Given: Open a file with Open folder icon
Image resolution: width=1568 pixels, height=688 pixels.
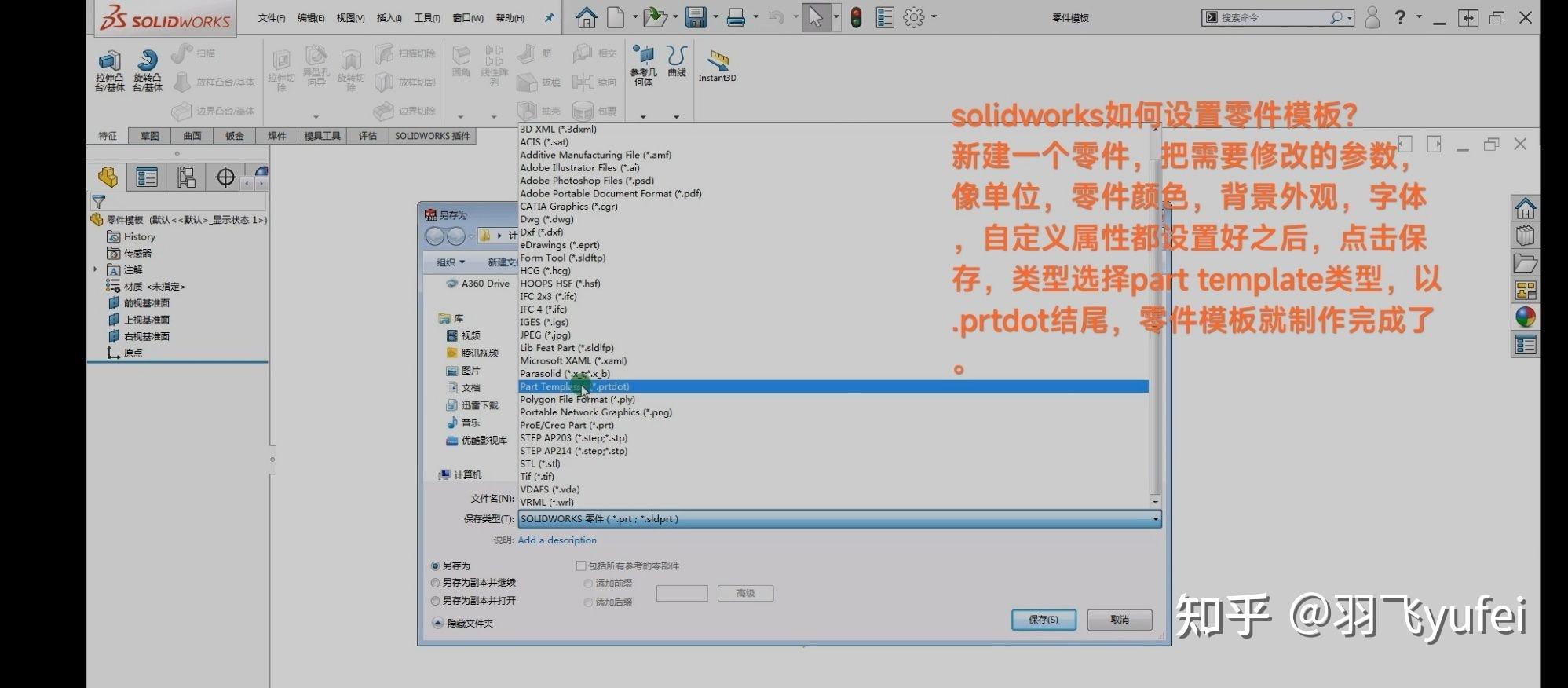Looking at the screenshot, I should click(654, 17).
